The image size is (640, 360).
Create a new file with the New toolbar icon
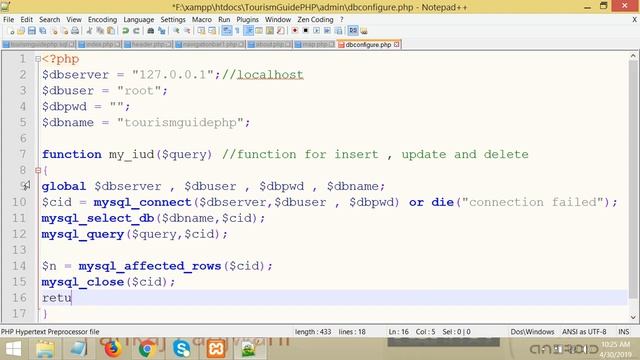11,31
